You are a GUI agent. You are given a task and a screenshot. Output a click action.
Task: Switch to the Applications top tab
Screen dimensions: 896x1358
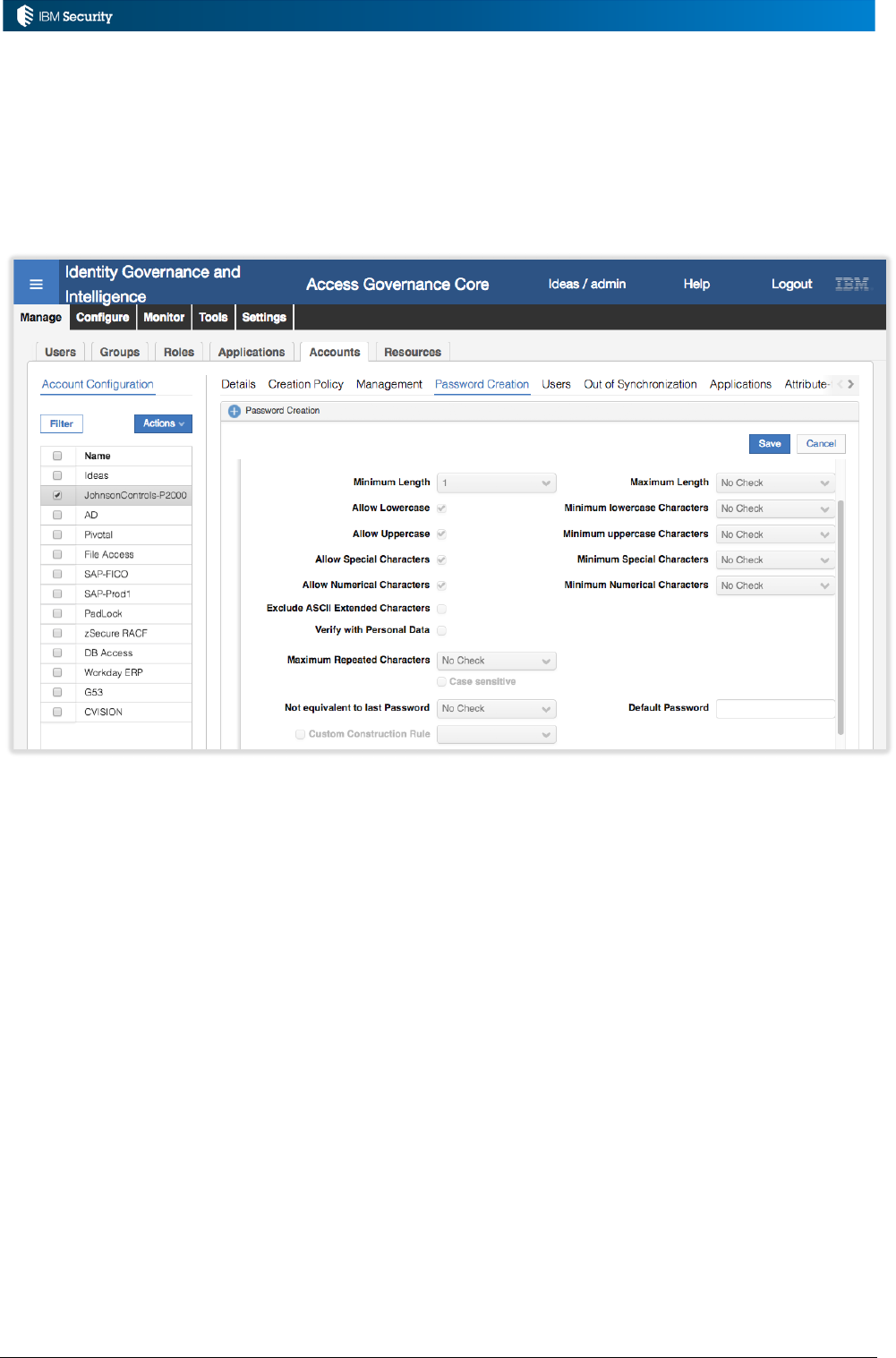(252, 352)
